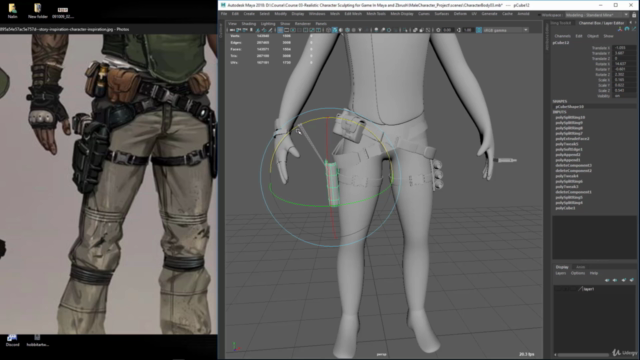640x360 pixels.
Task: Switch to the Channel Box / Layer Editor tab
Action: pos(602,23)
